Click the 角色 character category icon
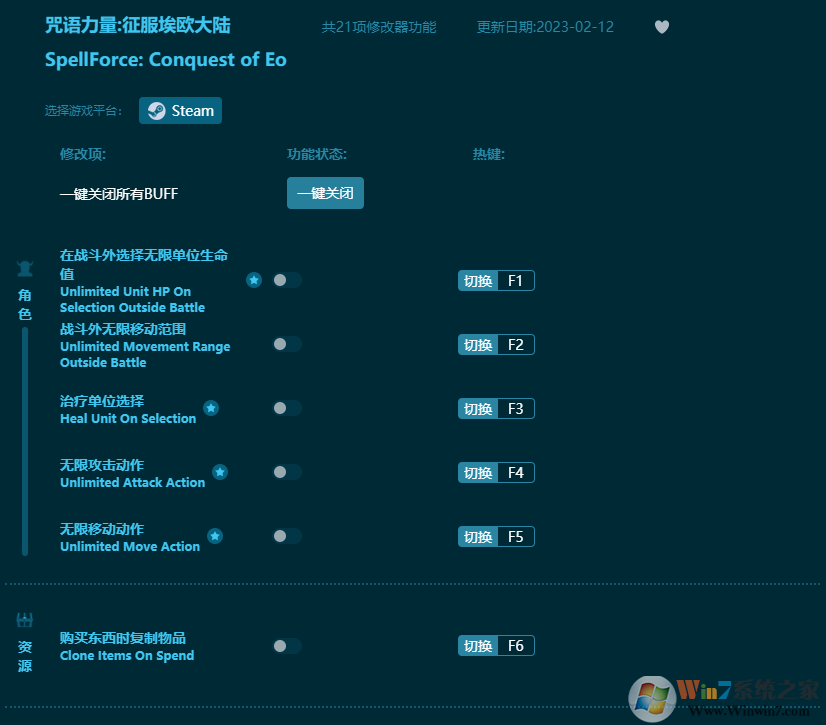 25,269
